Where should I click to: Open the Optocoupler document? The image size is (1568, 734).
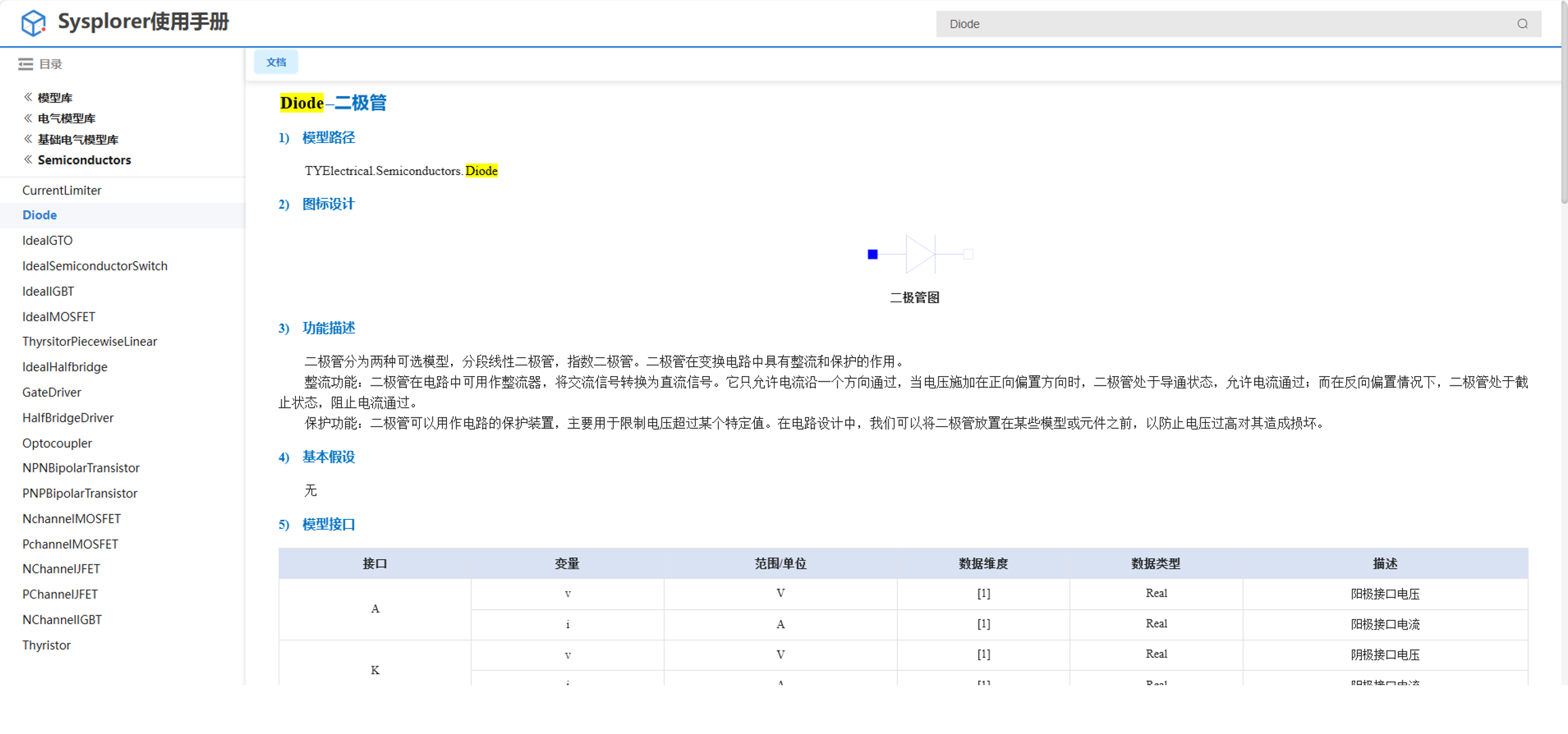[x=57, y=443]
